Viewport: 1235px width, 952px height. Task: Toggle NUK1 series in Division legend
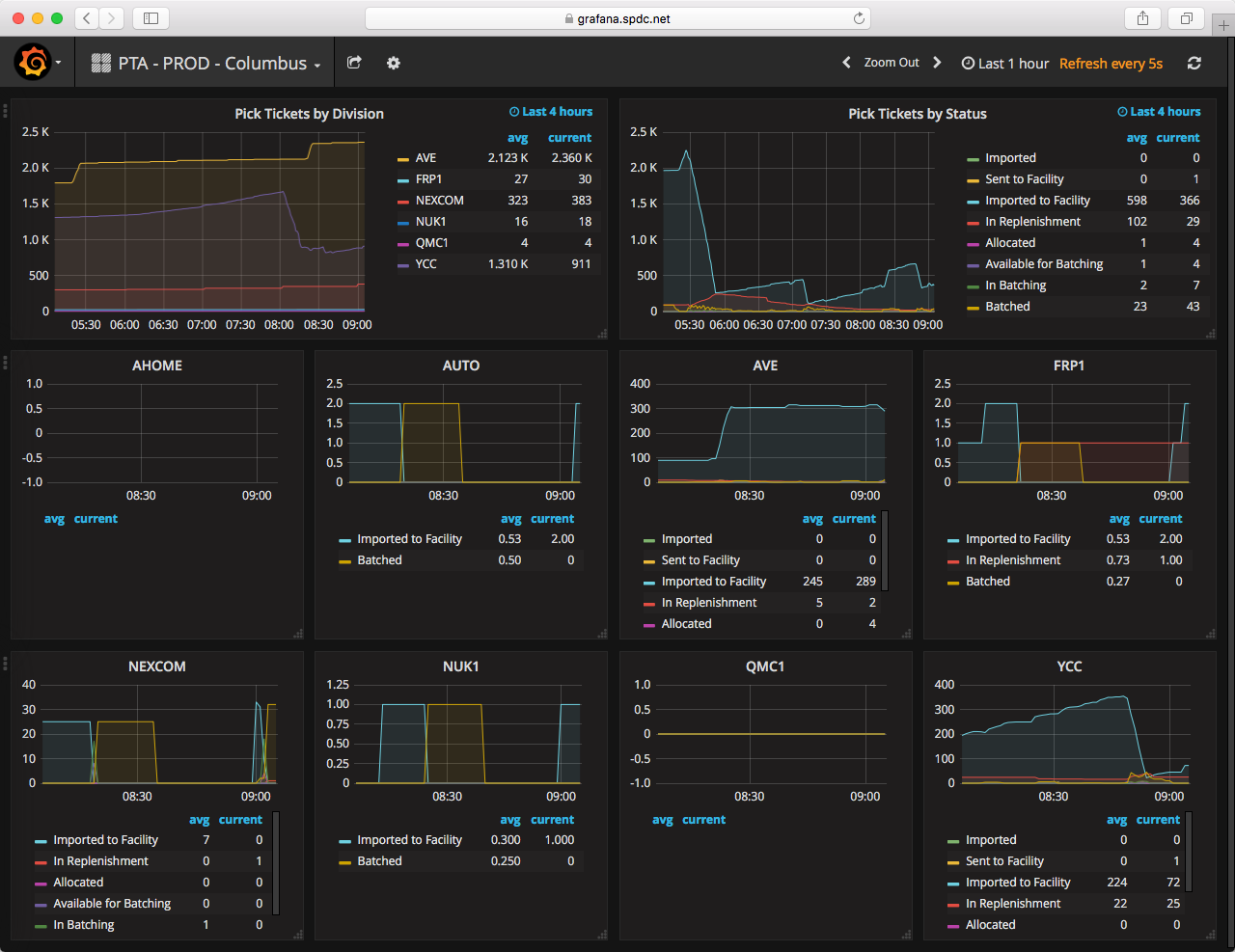[430, 222]
